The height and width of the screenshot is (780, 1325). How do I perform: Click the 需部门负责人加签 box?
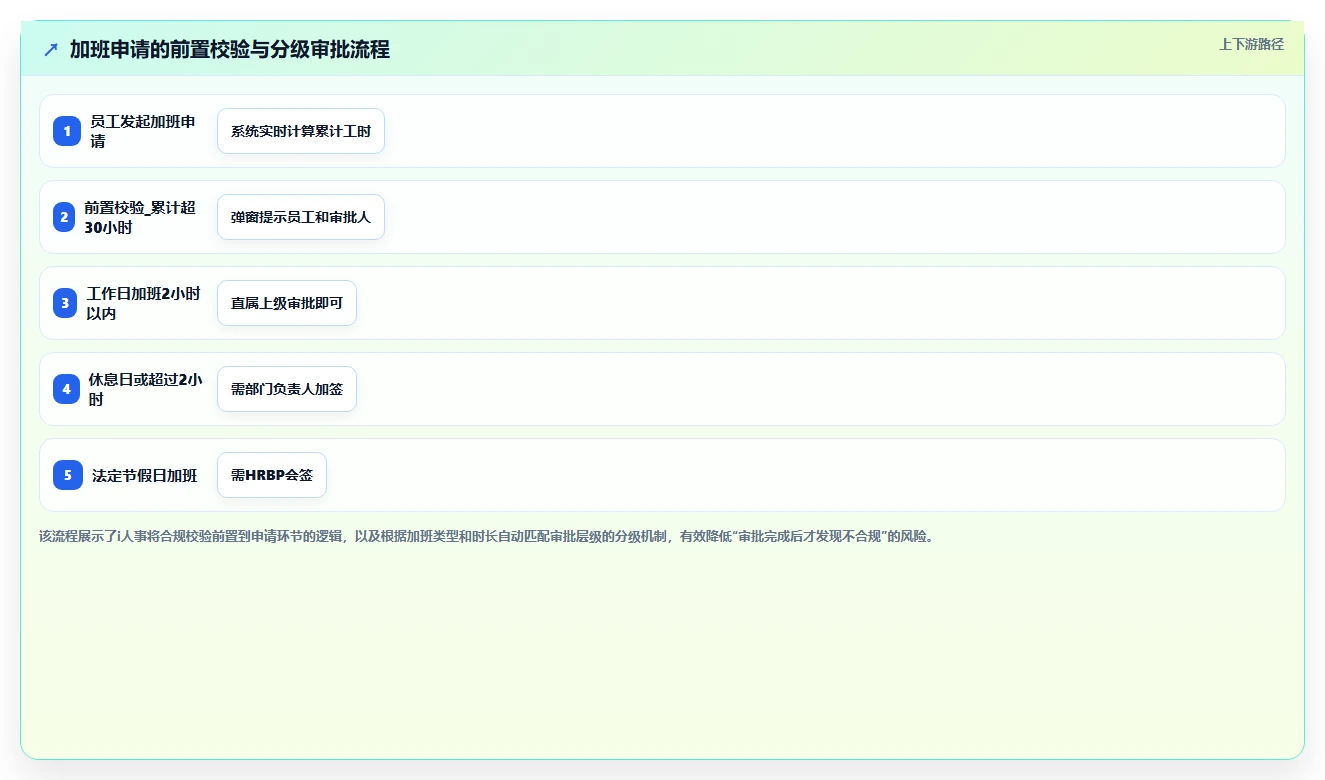click(287, 389)
